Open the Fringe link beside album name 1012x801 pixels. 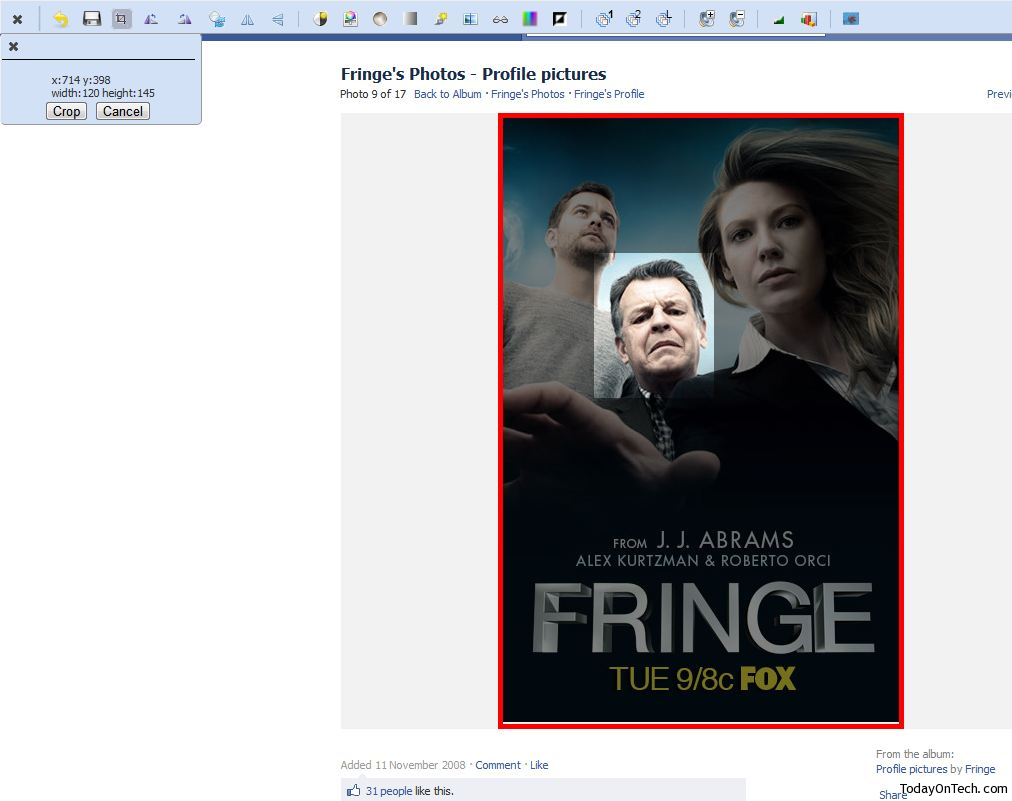coord(980,769)
